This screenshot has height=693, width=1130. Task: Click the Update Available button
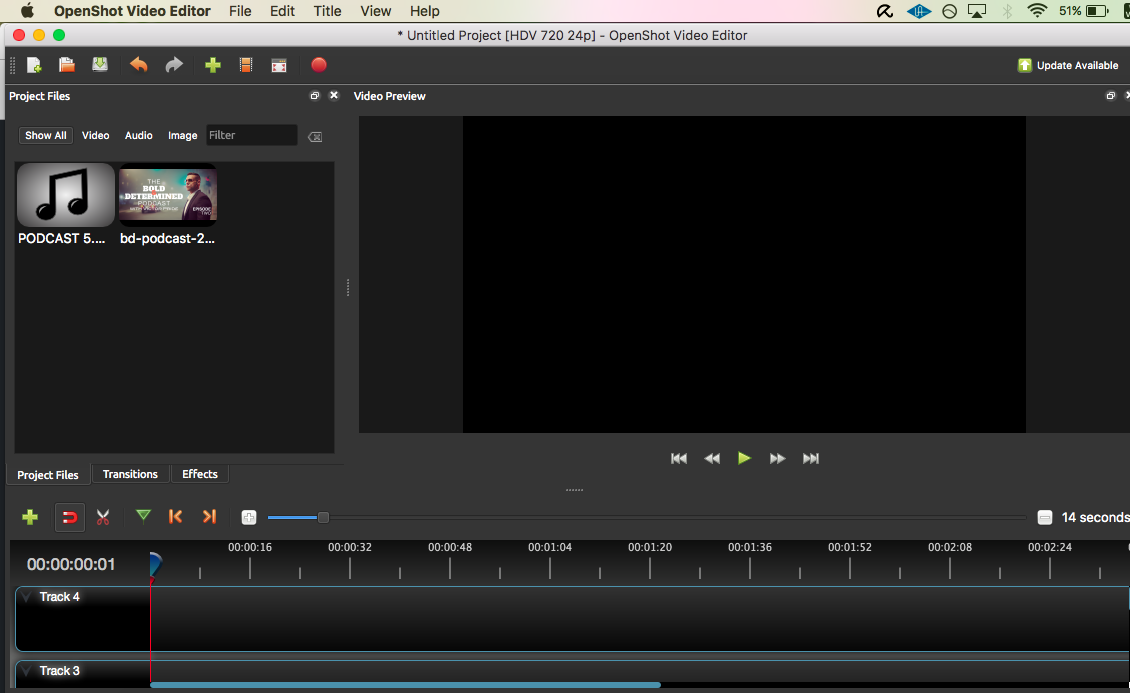1068,65
